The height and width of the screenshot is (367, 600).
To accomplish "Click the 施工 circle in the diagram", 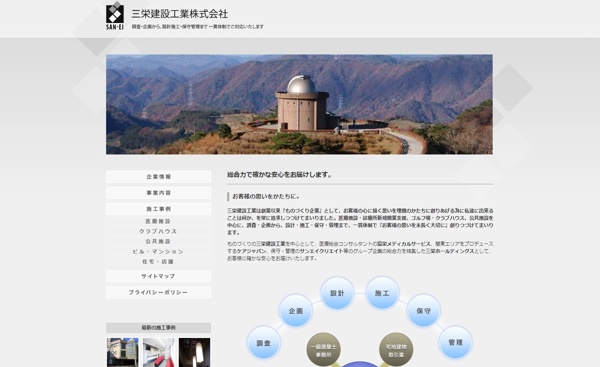I will pyautogui.click(x=382, y=293).
